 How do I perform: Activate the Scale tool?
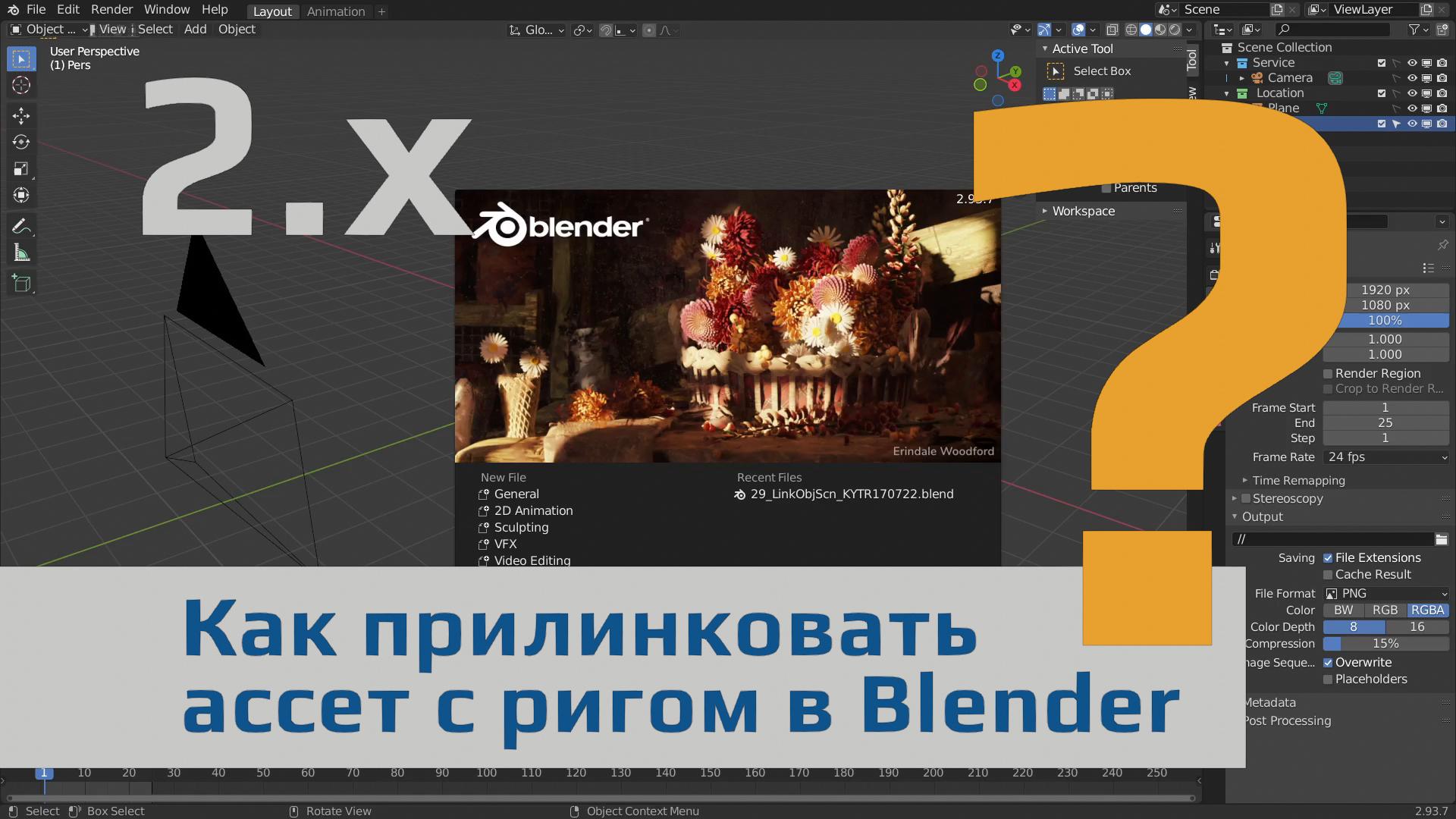click(21, 168)
